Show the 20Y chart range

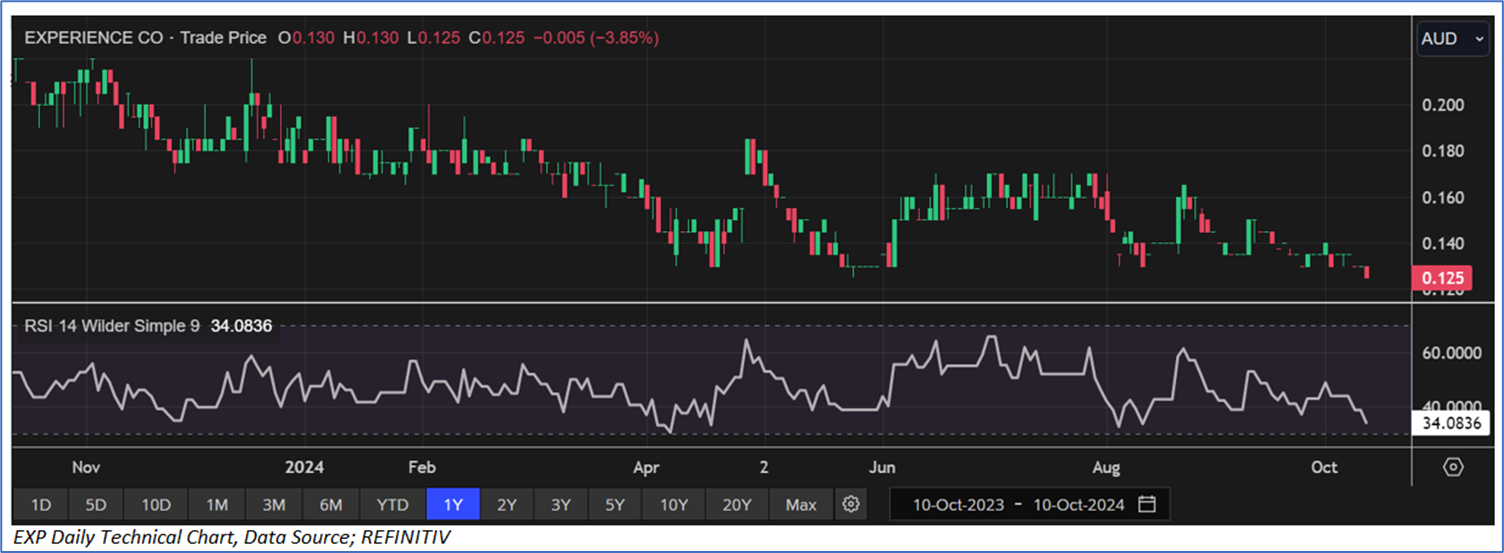tap(736, 504)
